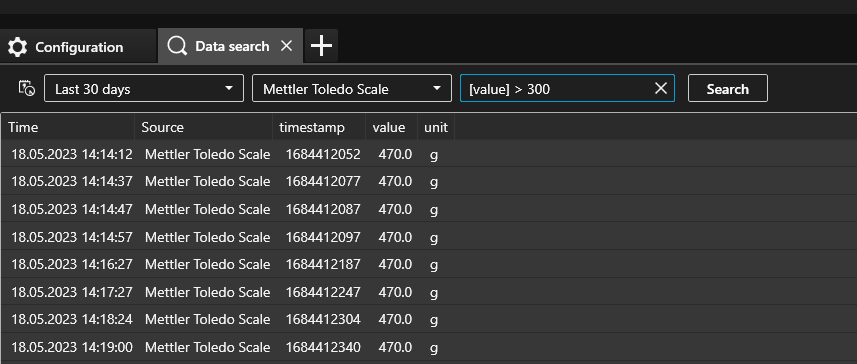857x364 pixels.
Task: Click timestamp cell 1684412304
Action: click(323, 319)
